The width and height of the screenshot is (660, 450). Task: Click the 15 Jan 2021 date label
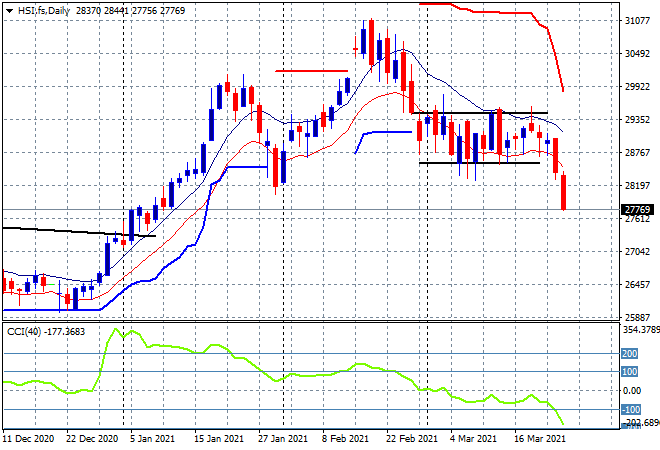click(219, 439)
